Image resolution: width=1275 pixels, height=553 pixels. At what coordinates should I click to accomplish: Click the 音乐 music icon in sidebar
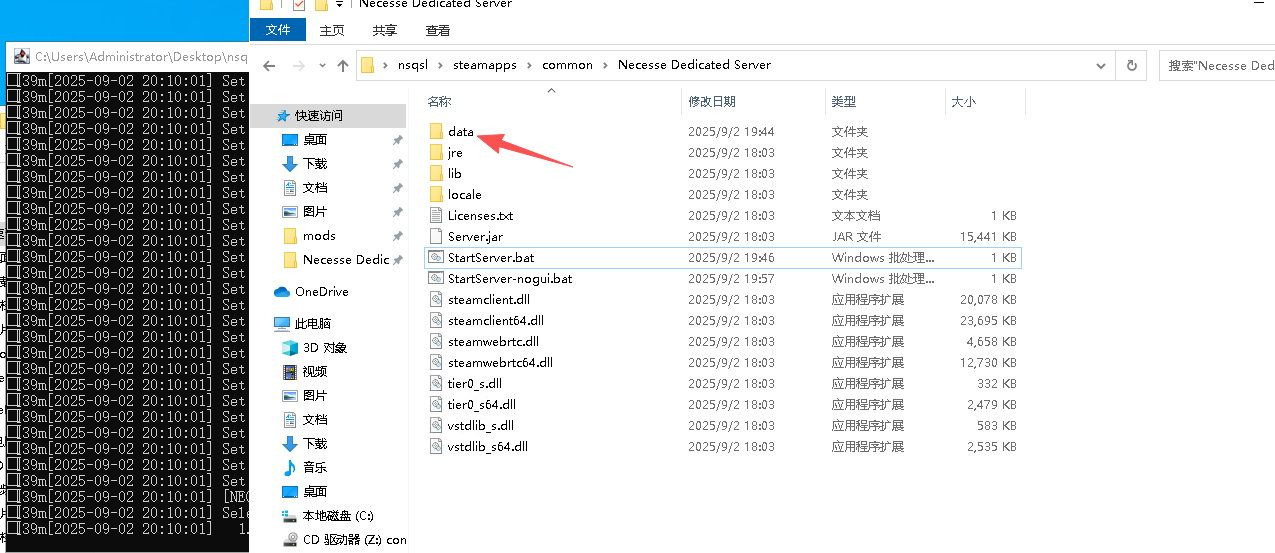point(290,468)
